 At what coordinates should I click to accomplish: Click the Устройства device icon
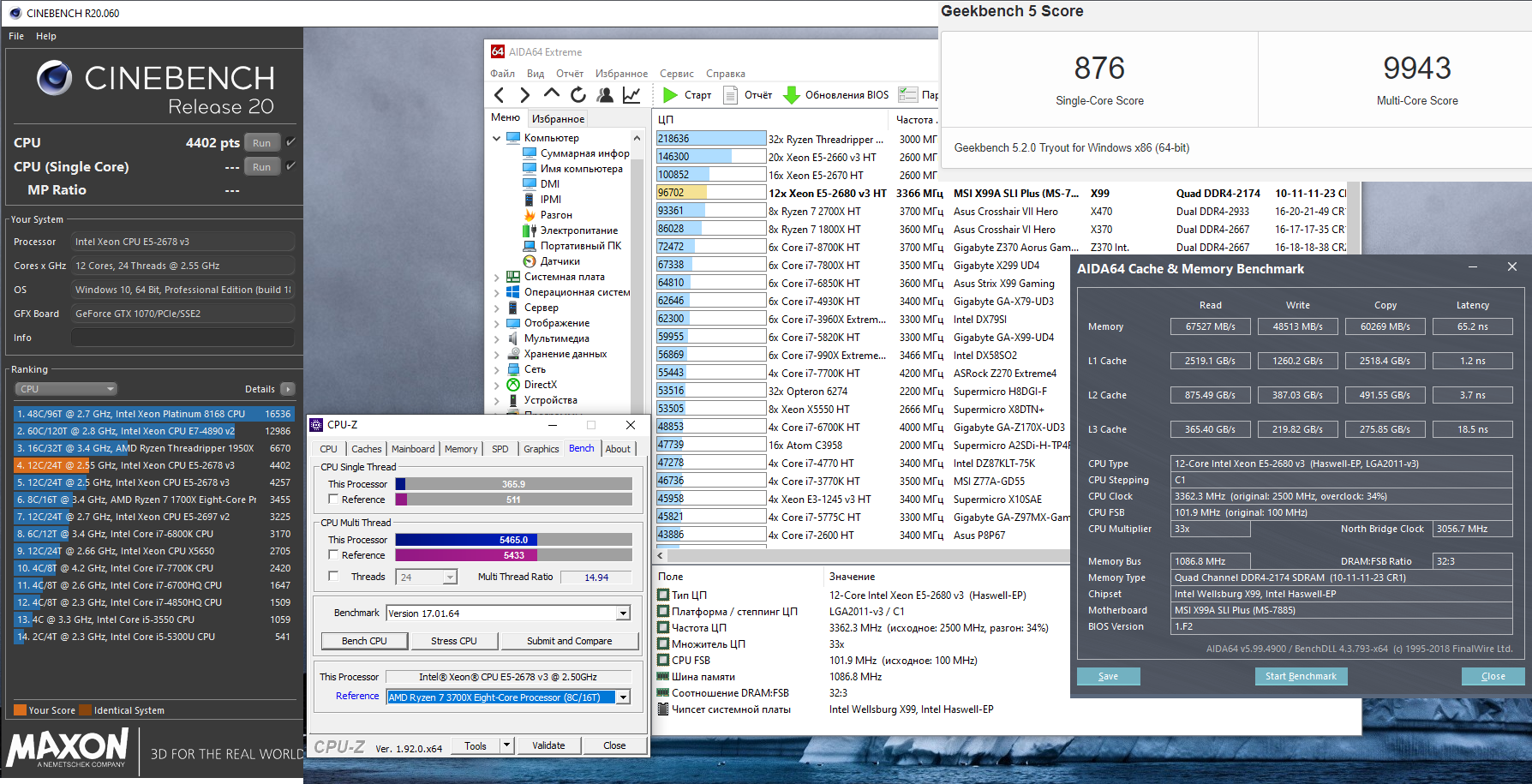click(513, 400)
